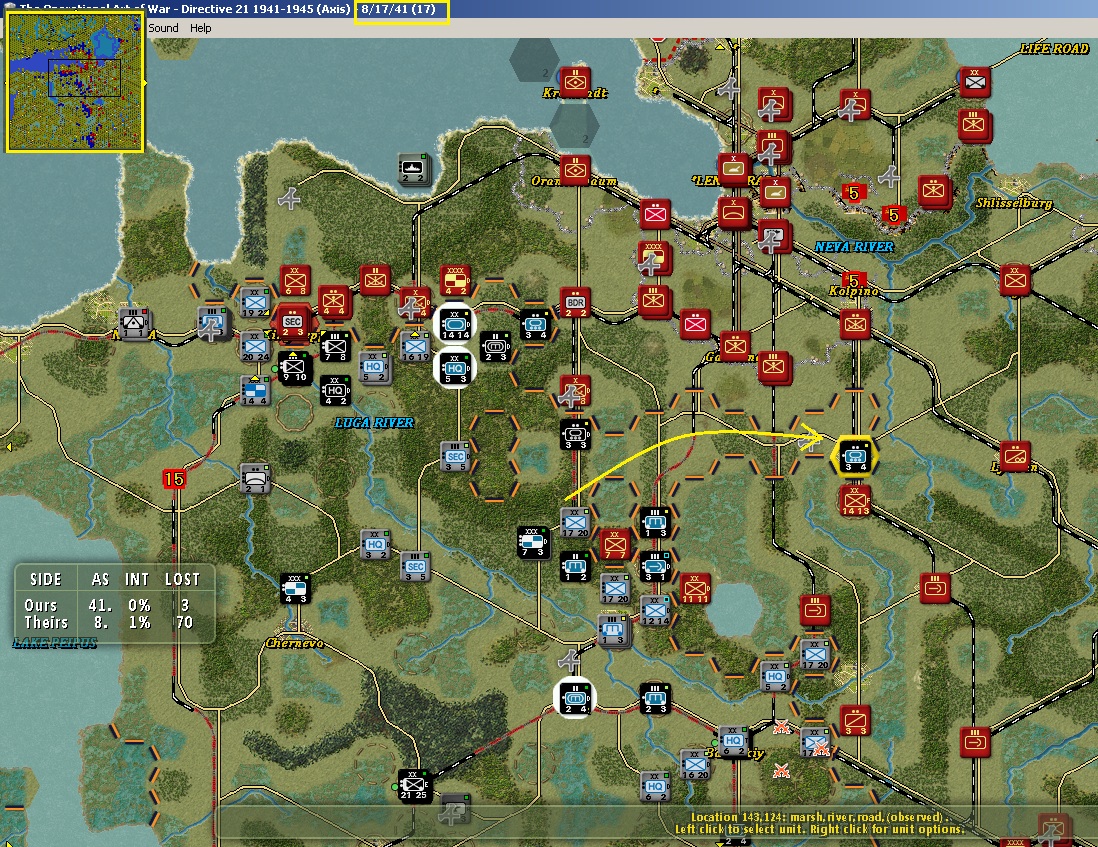Select the gray HQ unit 3 2
The width and height of the screenshot is (1098, 847).
[x=375, y=544]
